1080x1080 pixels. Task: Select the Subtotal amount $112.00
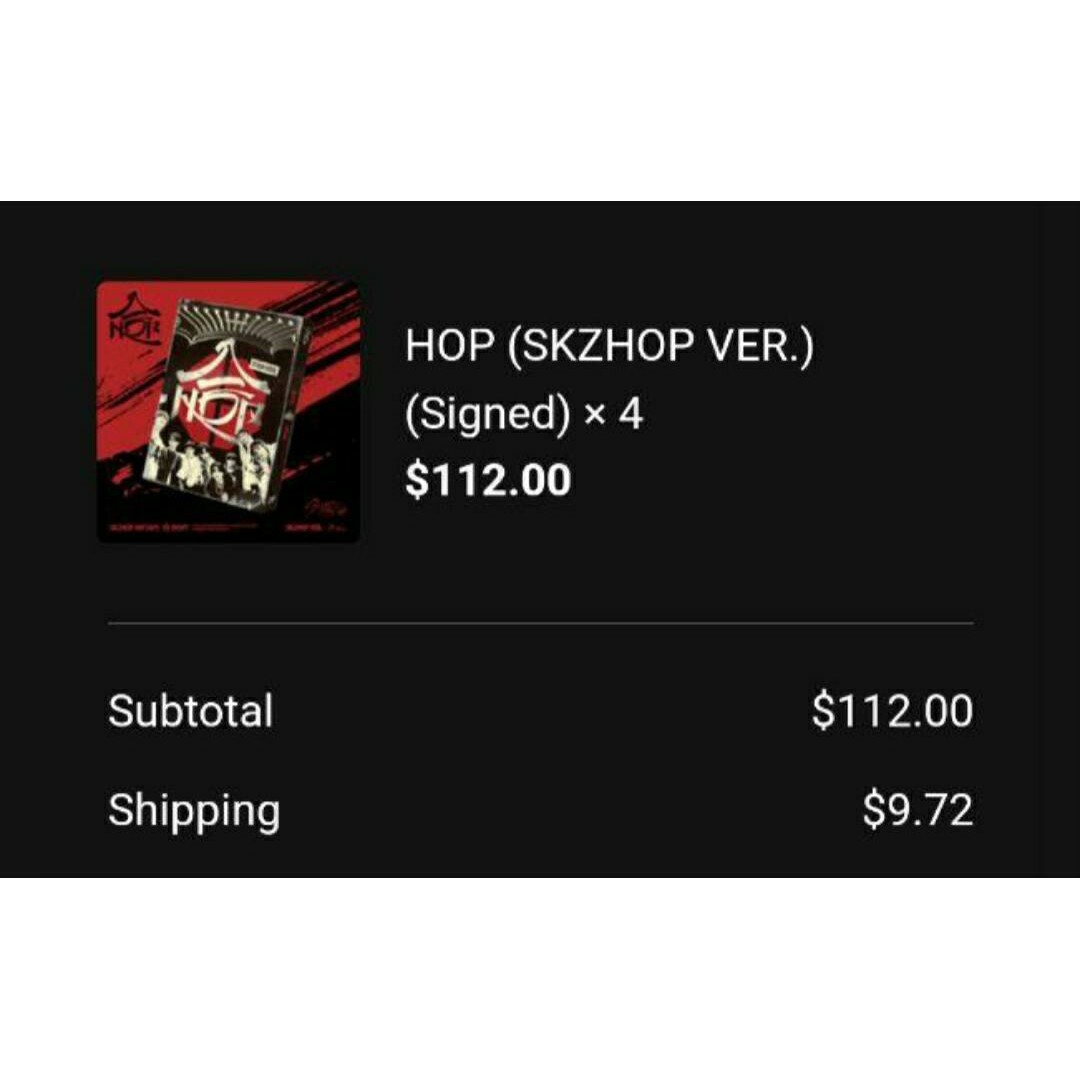pyautogui.click(x=892, y=710)
